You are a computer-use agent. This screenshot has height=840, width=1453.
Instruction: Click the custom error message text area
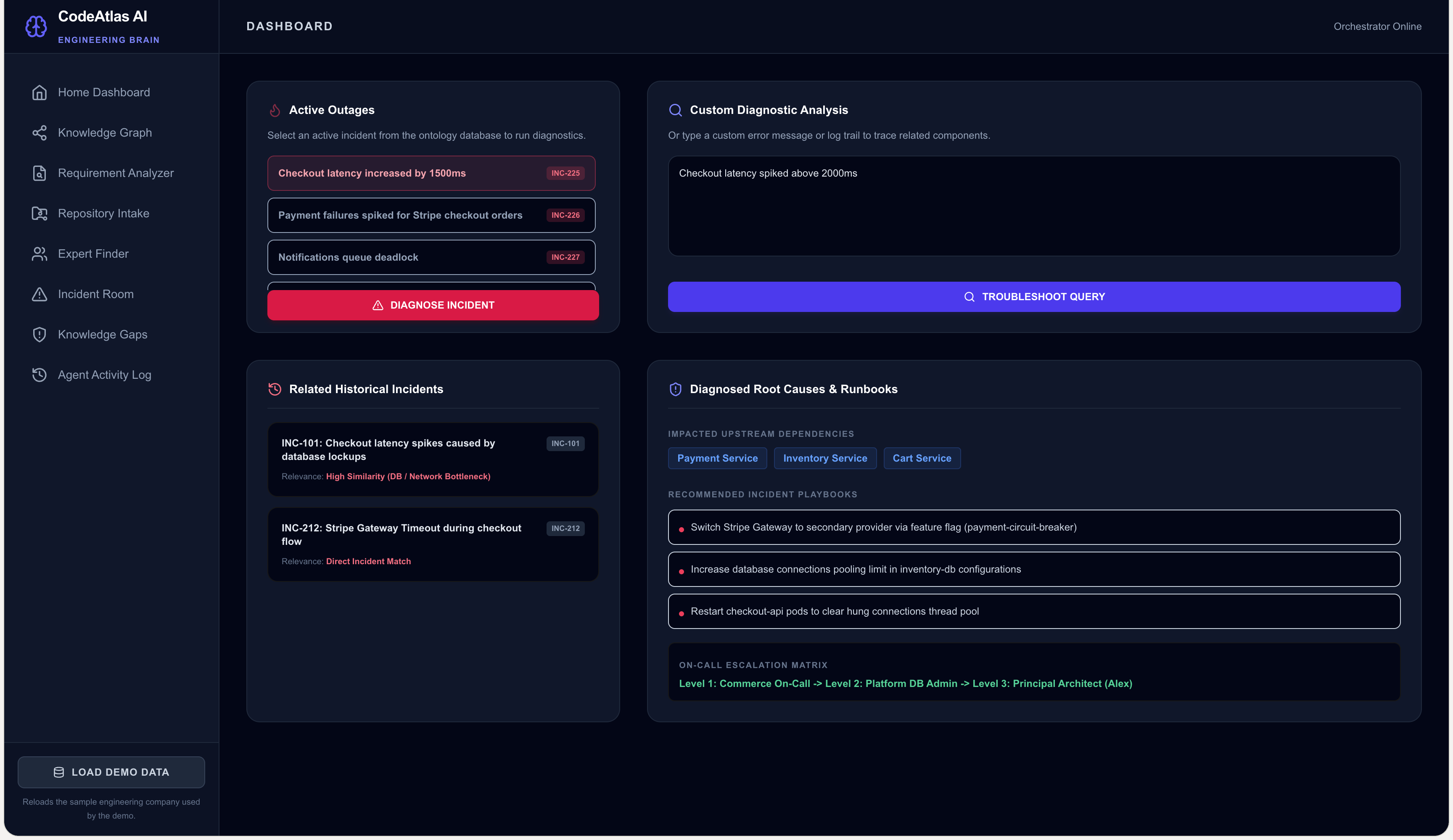coord(1034,206)
